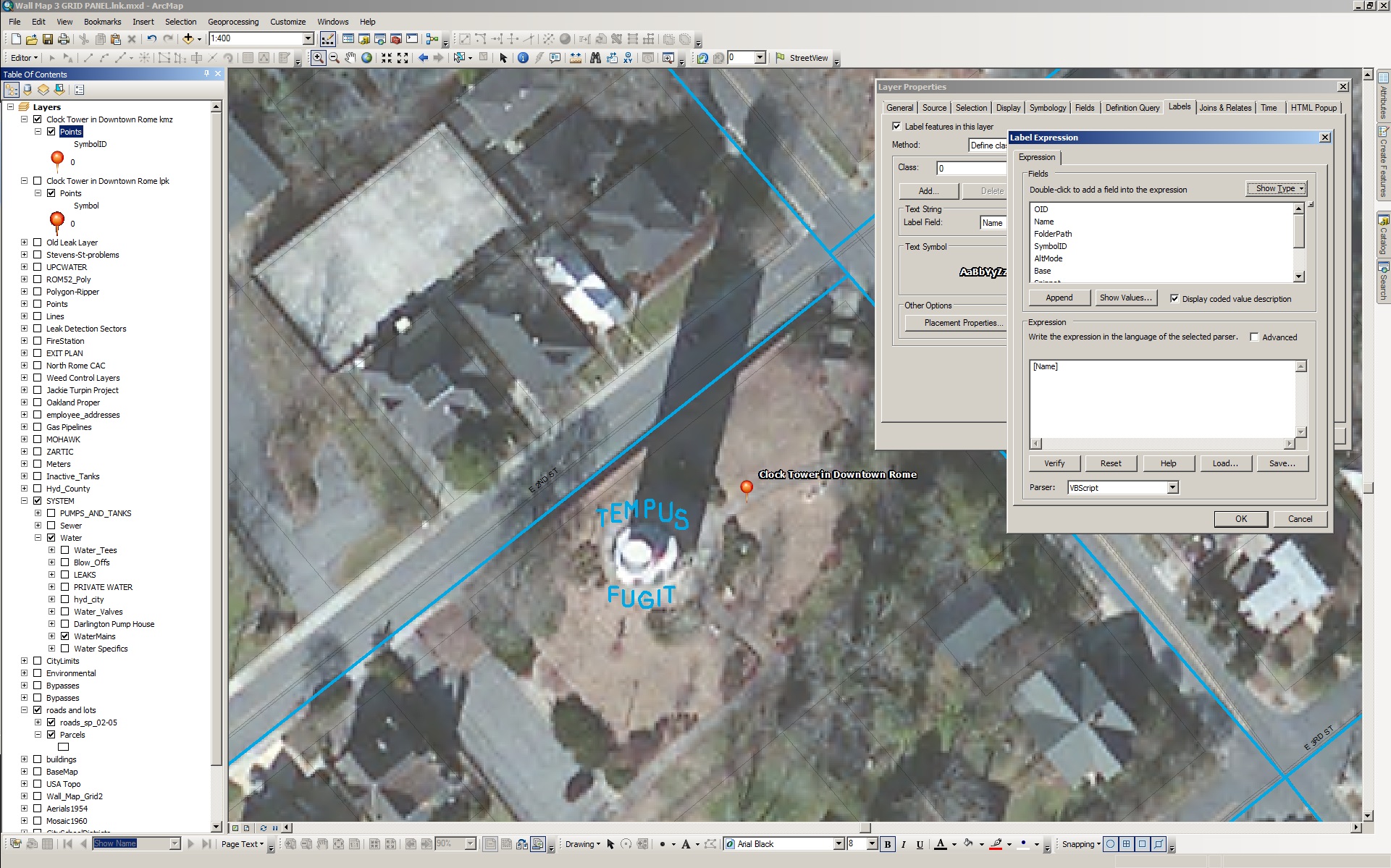The width and height of the screenshot is (1391, 868).
Task: Click the font color A swatch
Action: click(941, 844)
